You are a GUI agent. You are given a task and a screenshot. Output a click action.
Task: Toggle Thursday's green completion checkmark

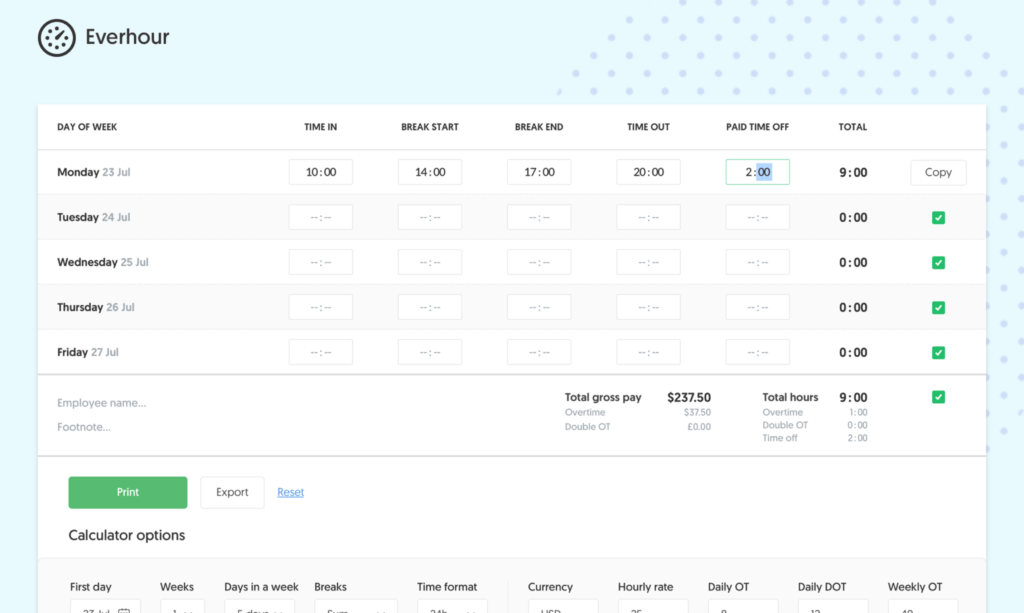coord(938,307)
